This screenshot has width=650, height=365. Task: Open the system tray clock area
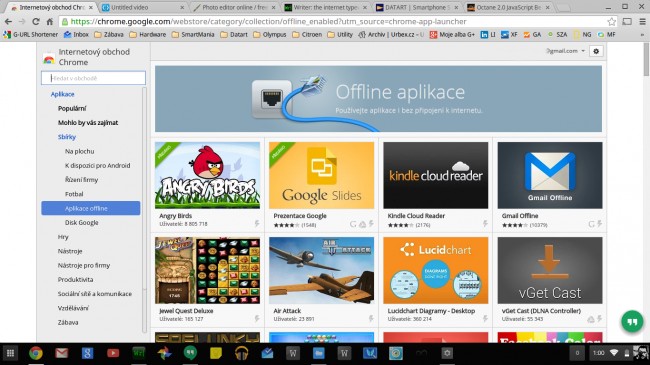598,353
